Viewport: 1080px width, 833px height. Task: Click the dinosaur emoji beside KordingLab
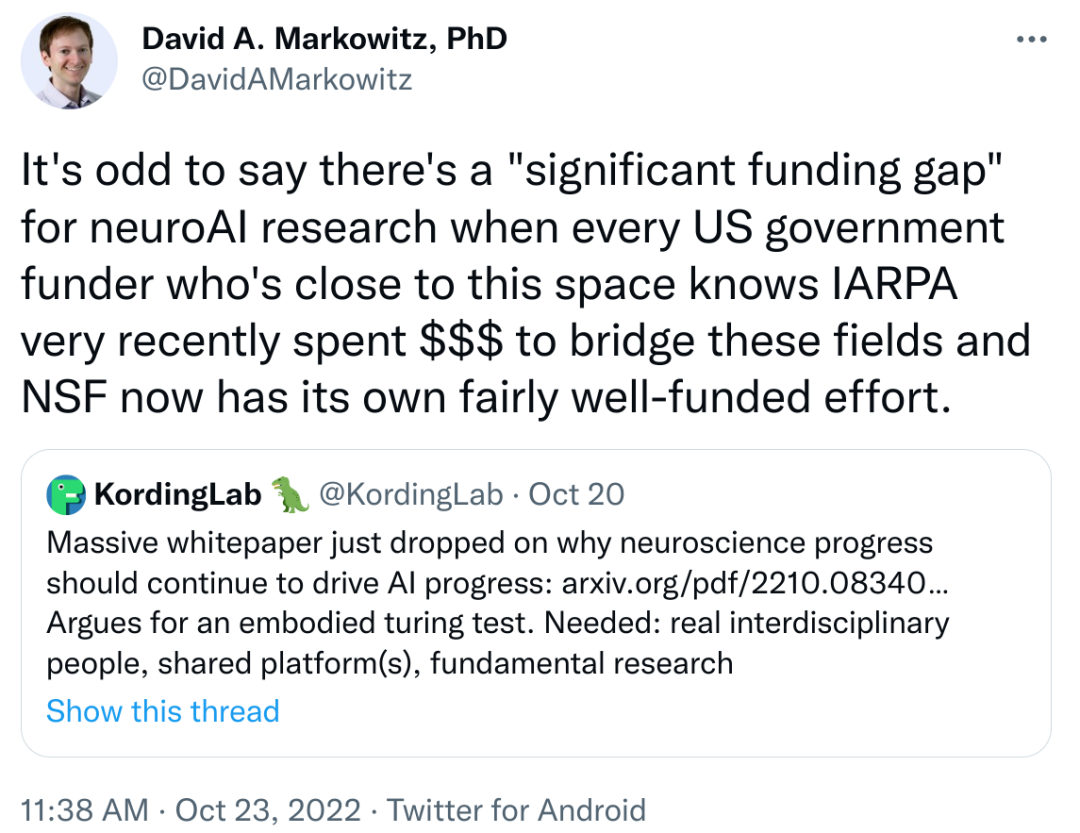pos(290,494)
